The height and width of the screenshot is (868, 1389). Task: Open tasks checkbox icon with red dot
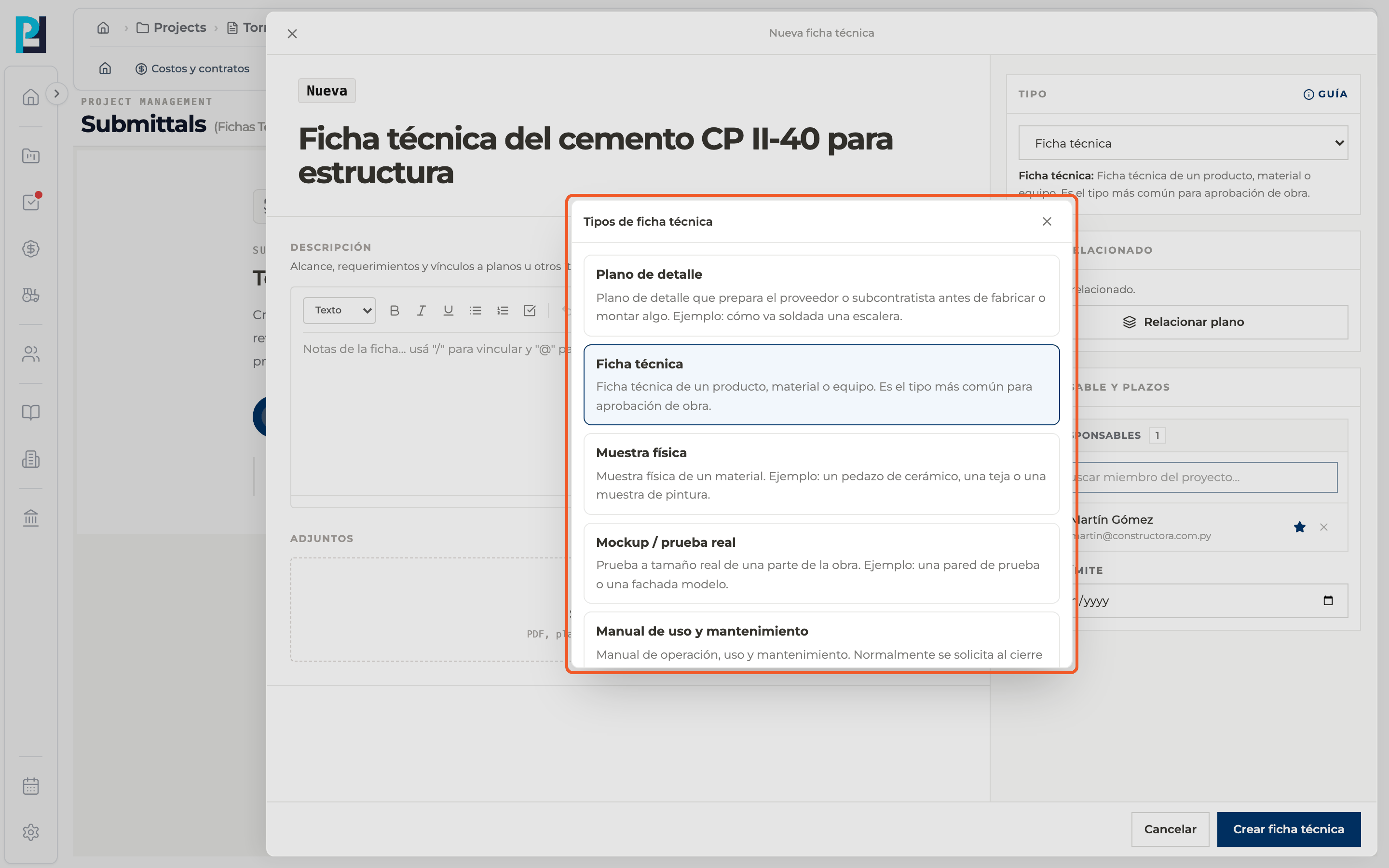coord(31,202)
